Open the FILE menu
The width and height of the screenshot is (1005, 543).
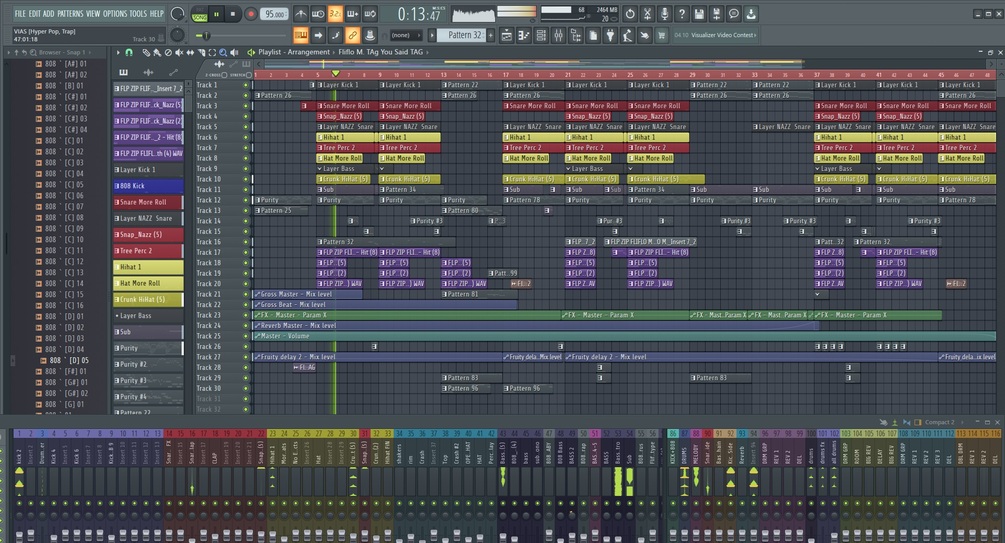click(20, 13)
